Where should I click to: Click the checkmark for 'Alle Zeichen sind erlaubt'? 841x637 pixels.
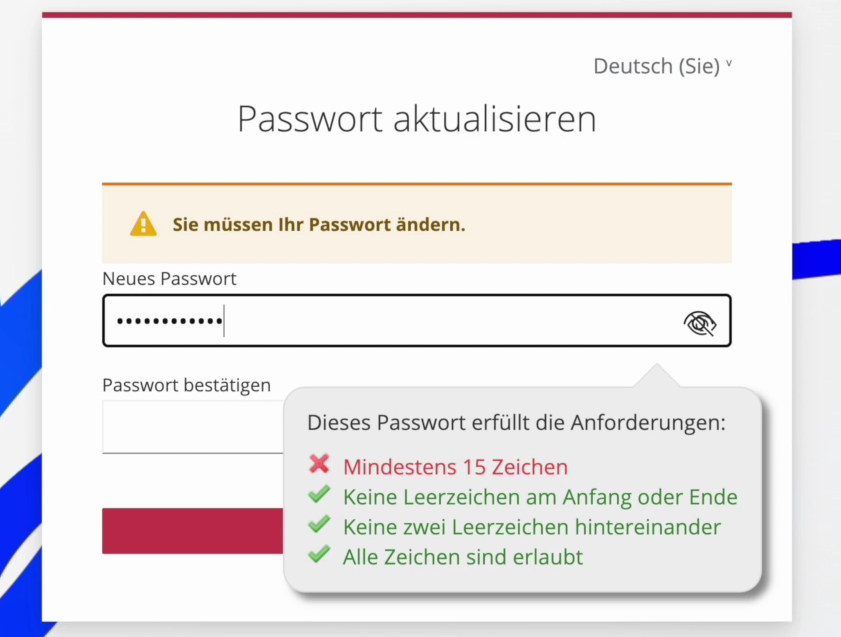pos(319,555)
